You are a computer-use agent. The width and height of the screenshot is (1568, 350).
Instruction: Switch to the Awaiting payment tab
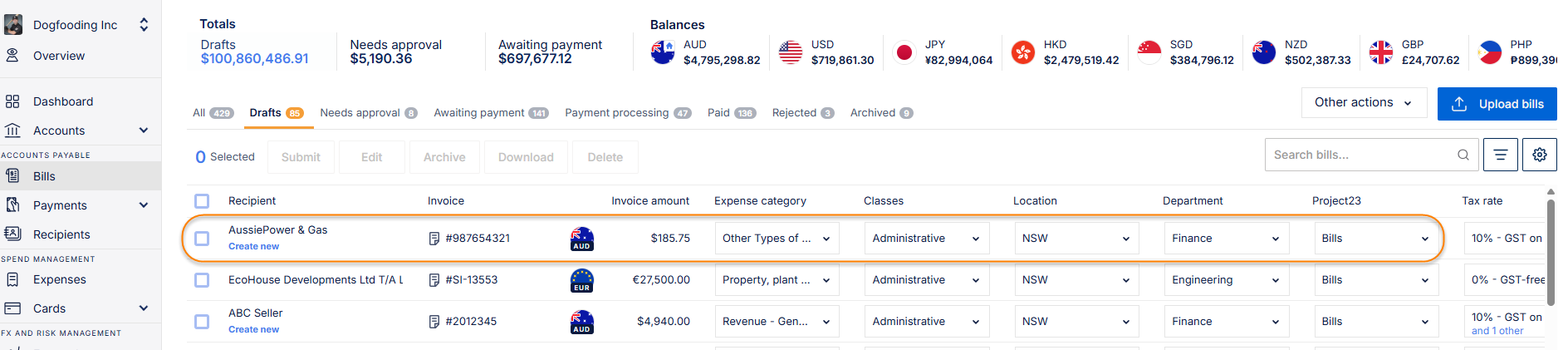point(490,113)
